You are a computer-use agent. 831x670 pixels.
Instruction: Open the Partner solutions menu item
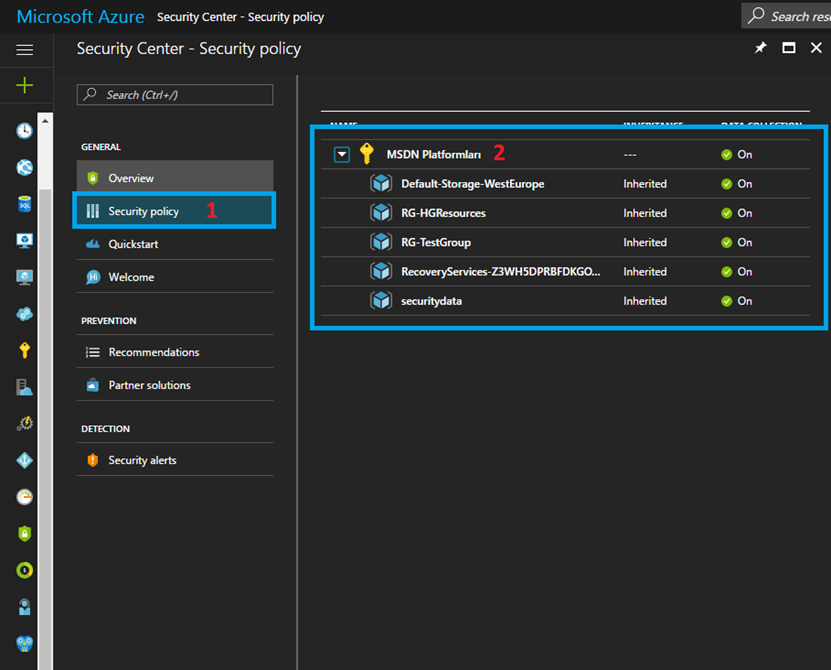pyautogui.click(x=175, y=385)
